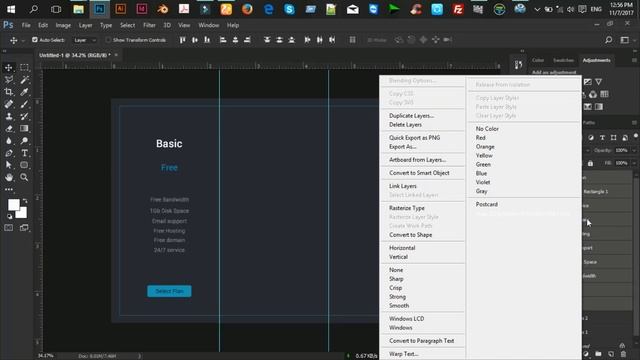Select the Zoom tool
This screenshot has height=360, width=640.
[x=24, y=177]
